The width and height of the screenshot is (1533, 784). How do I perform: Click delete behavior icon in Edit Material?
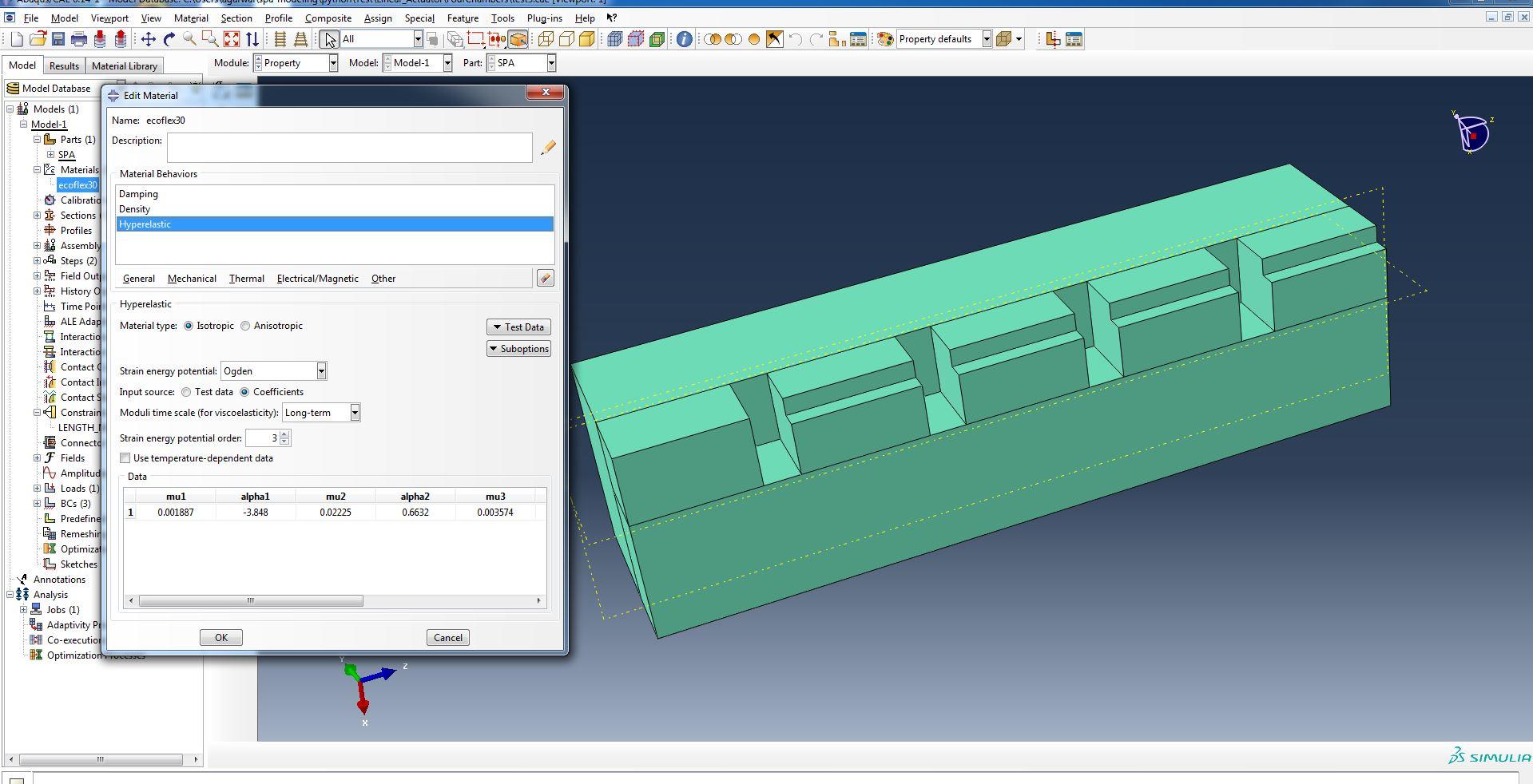(x=546, y=278)
